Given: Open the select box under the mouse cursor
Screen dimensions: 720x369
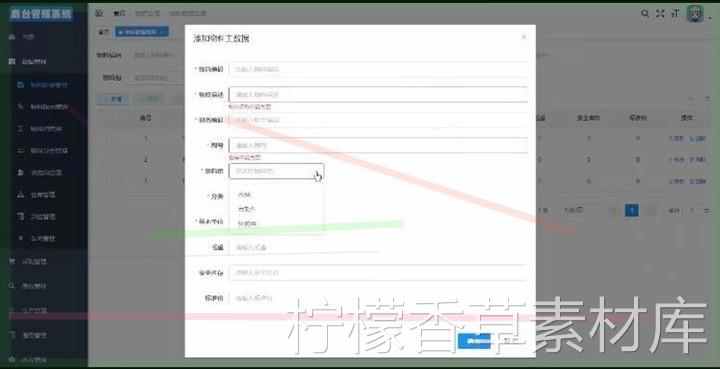Looking at the screenshot, I should coord(276,171).
